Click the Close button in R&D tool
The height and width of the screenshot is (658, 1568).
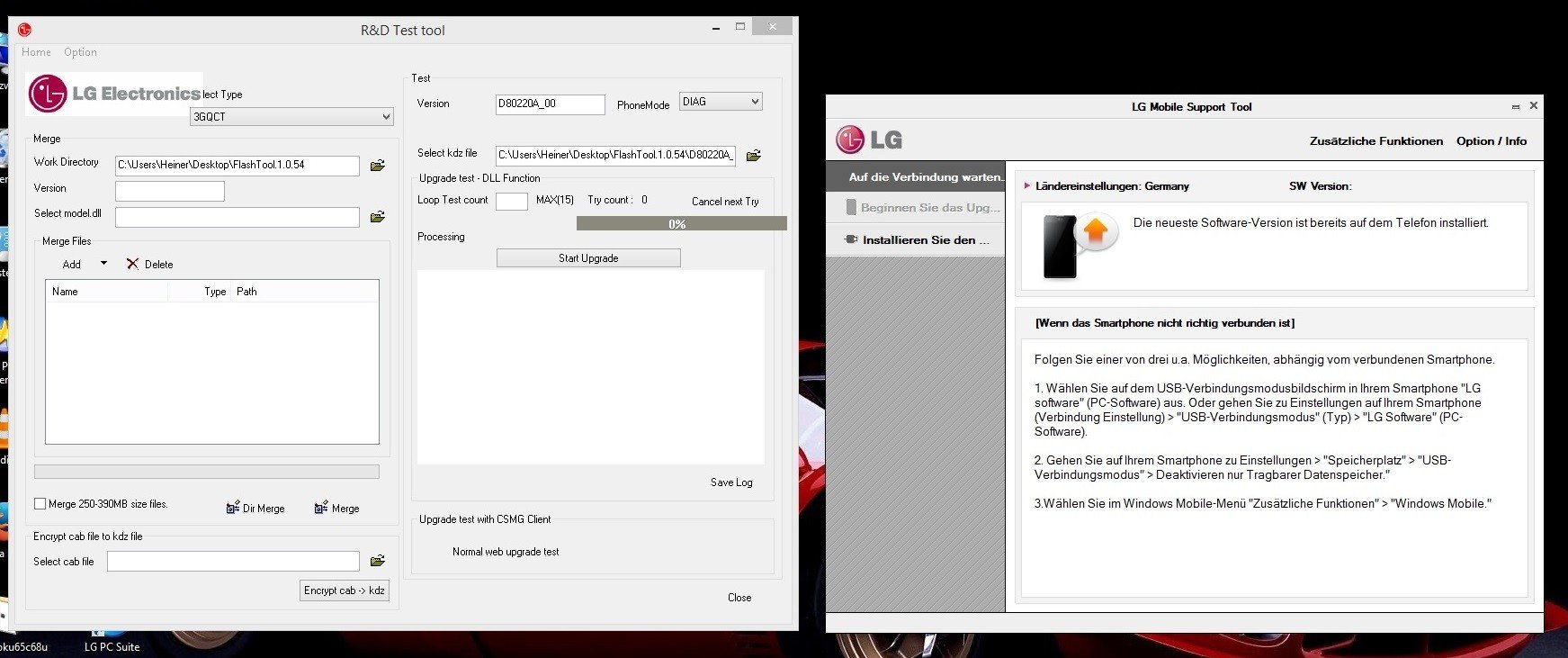pyautogui.click(x=739, y=598)
